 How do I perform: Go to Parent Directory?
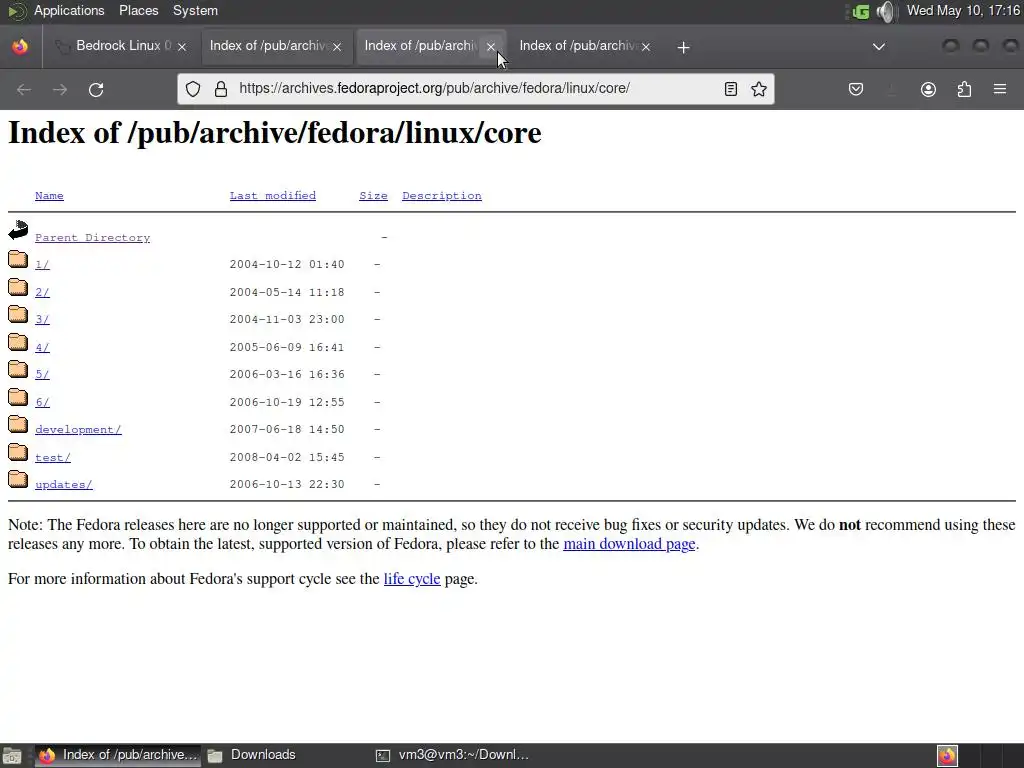[92, 238]
